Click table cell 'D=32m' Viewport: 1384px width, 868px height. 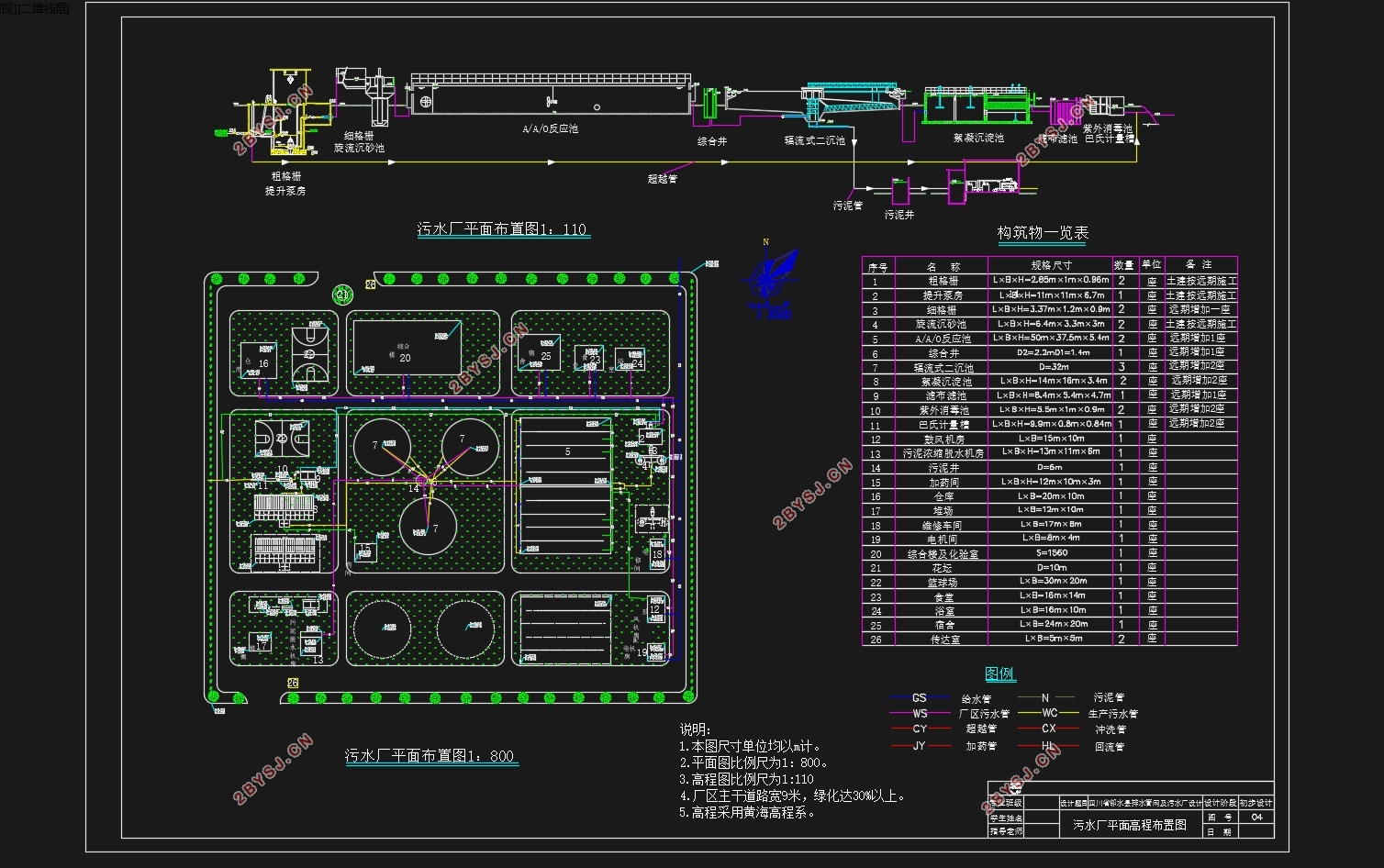coord(1053,367)
